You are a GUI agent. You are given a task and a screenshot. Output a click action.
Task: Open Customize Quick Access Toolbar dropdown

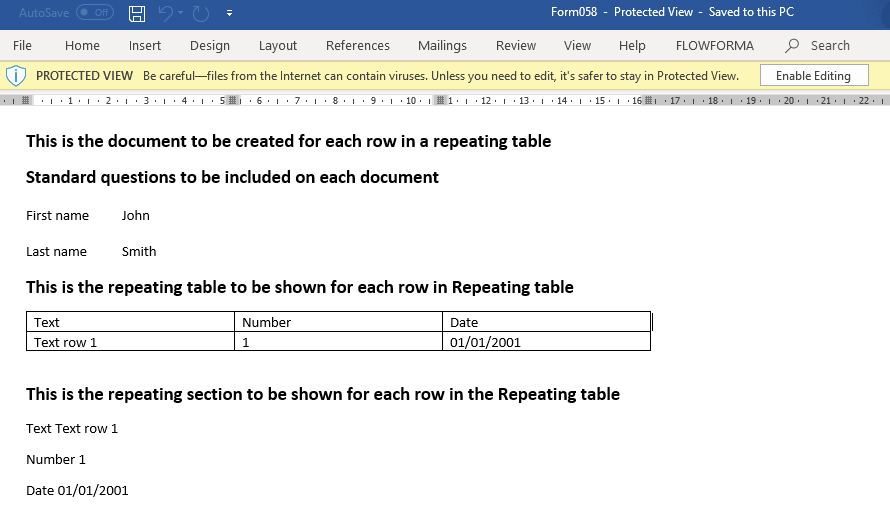coord(229,13)
